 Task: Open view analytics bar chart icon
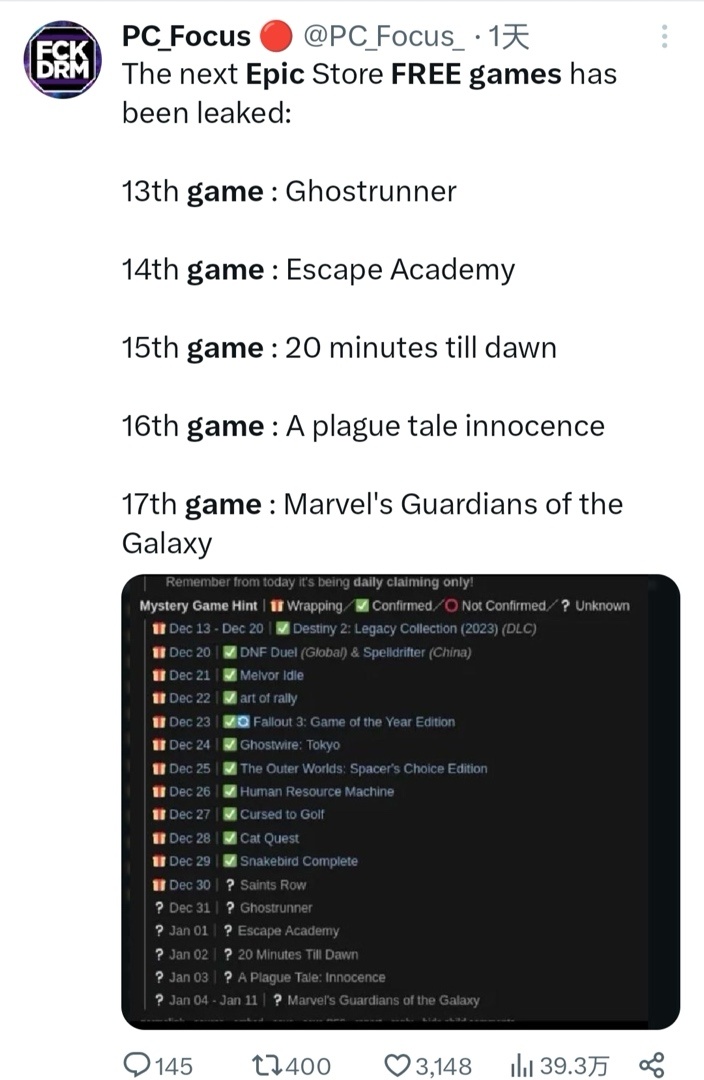[x=522, y=1065]
